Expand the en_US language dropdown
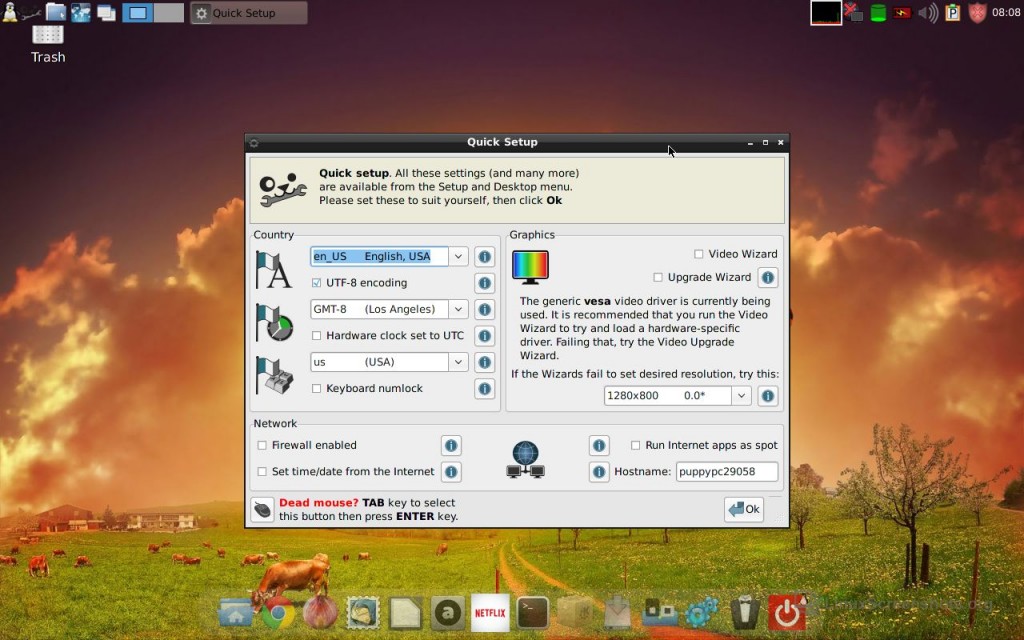1024x640 pixels. point(458,257)
